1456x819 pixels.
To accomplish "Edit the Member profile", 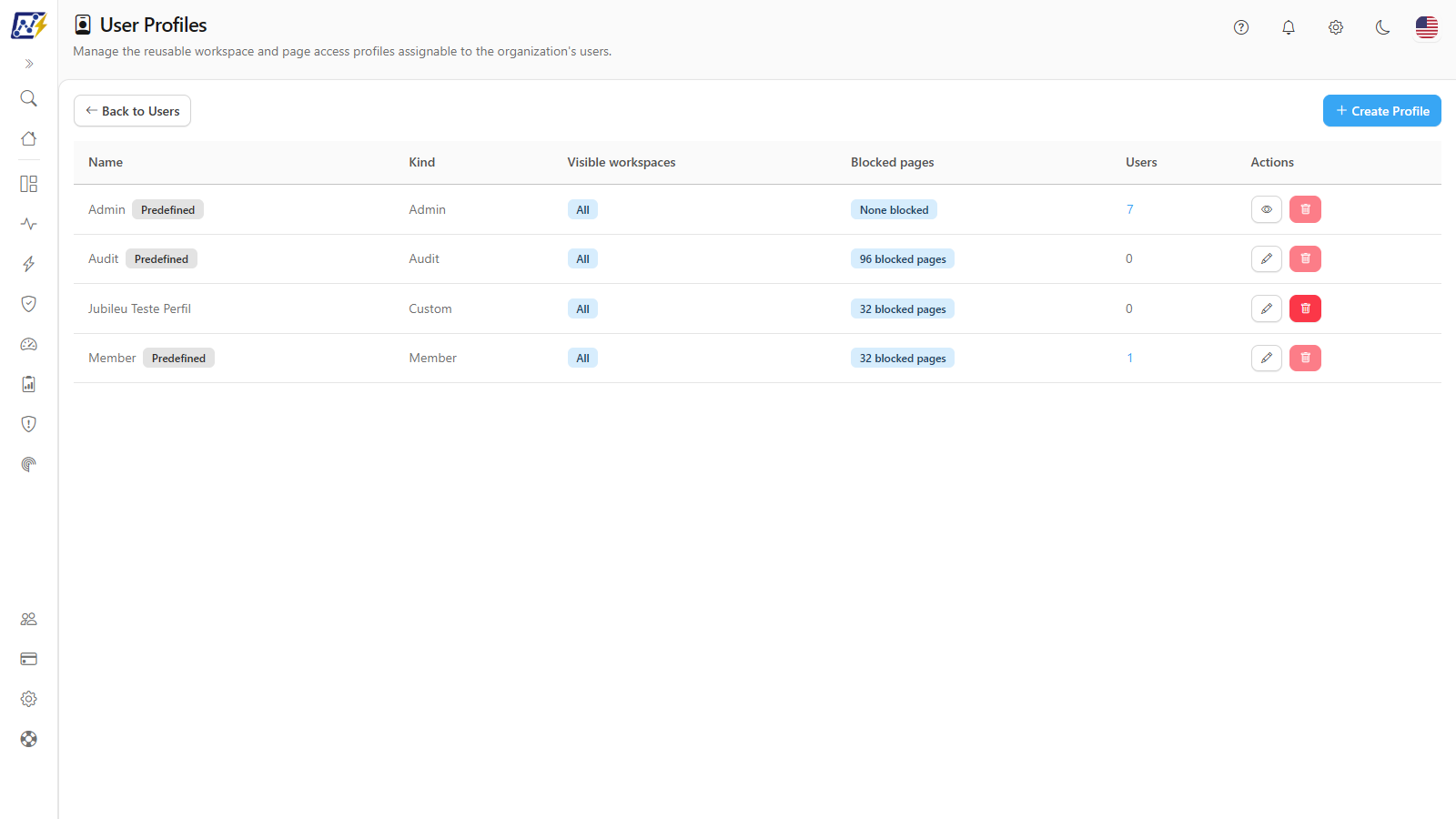I will pyautogui.click(x=1267, y=358).
